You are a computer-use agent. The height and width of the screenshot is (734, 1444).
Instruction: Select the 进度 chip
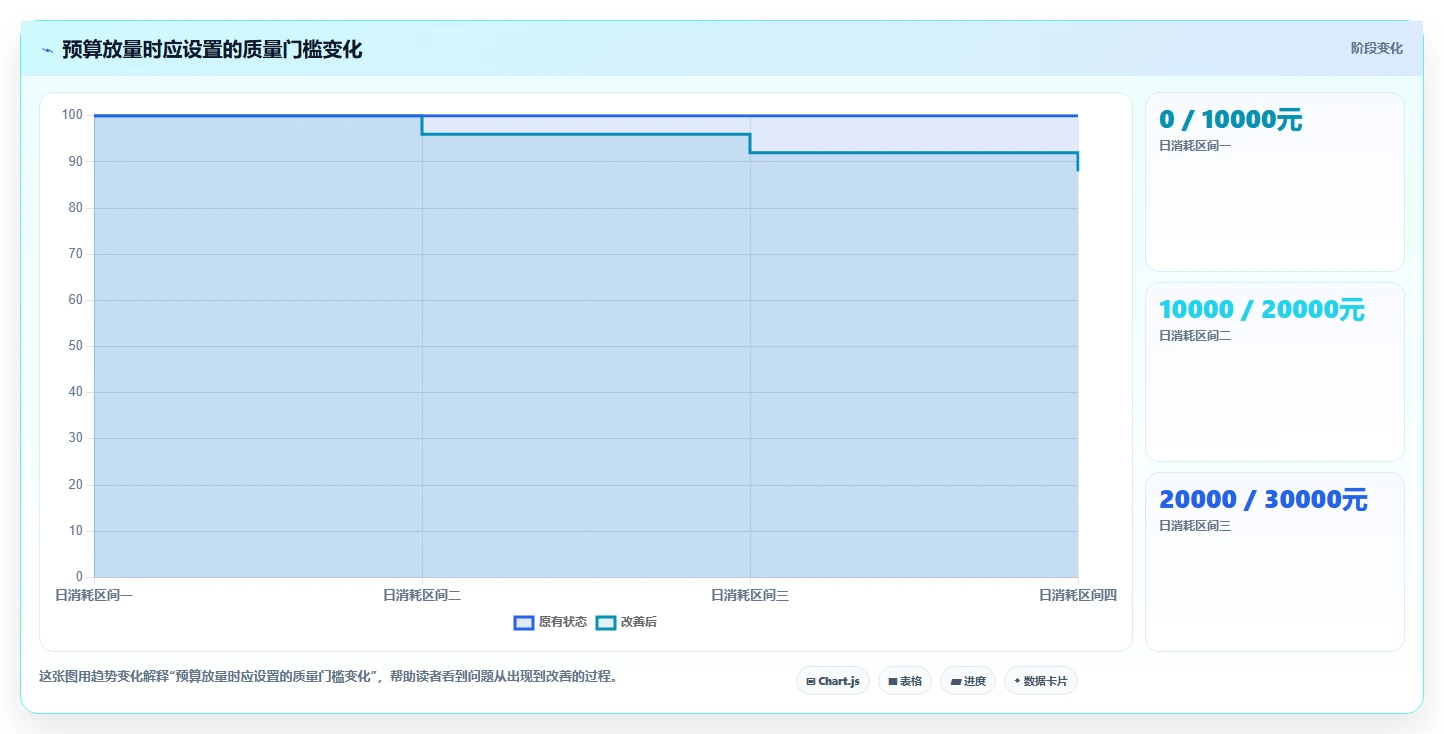968,681
